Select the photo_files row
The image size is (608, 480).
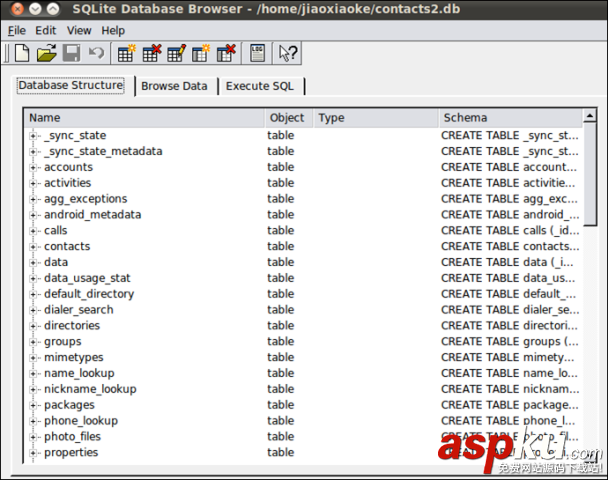click(x=303, y=437)
